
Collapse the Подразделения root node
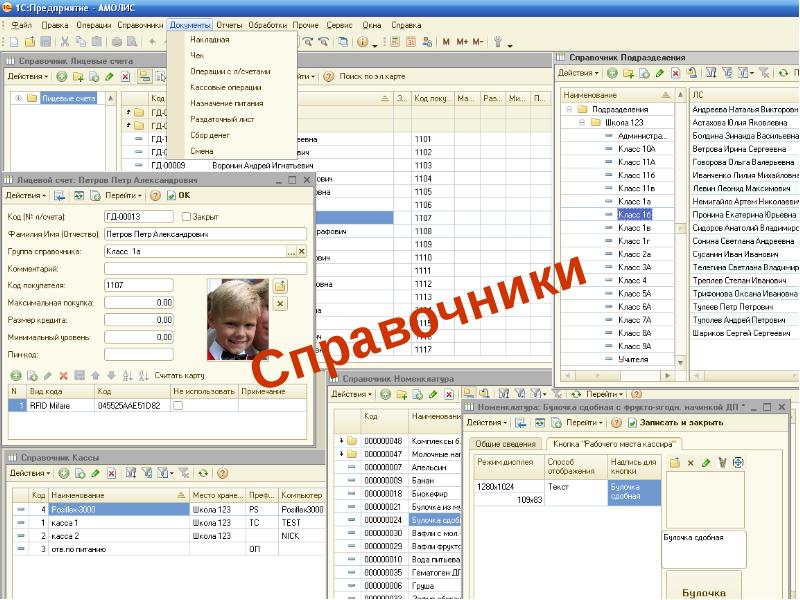point(569,109)
